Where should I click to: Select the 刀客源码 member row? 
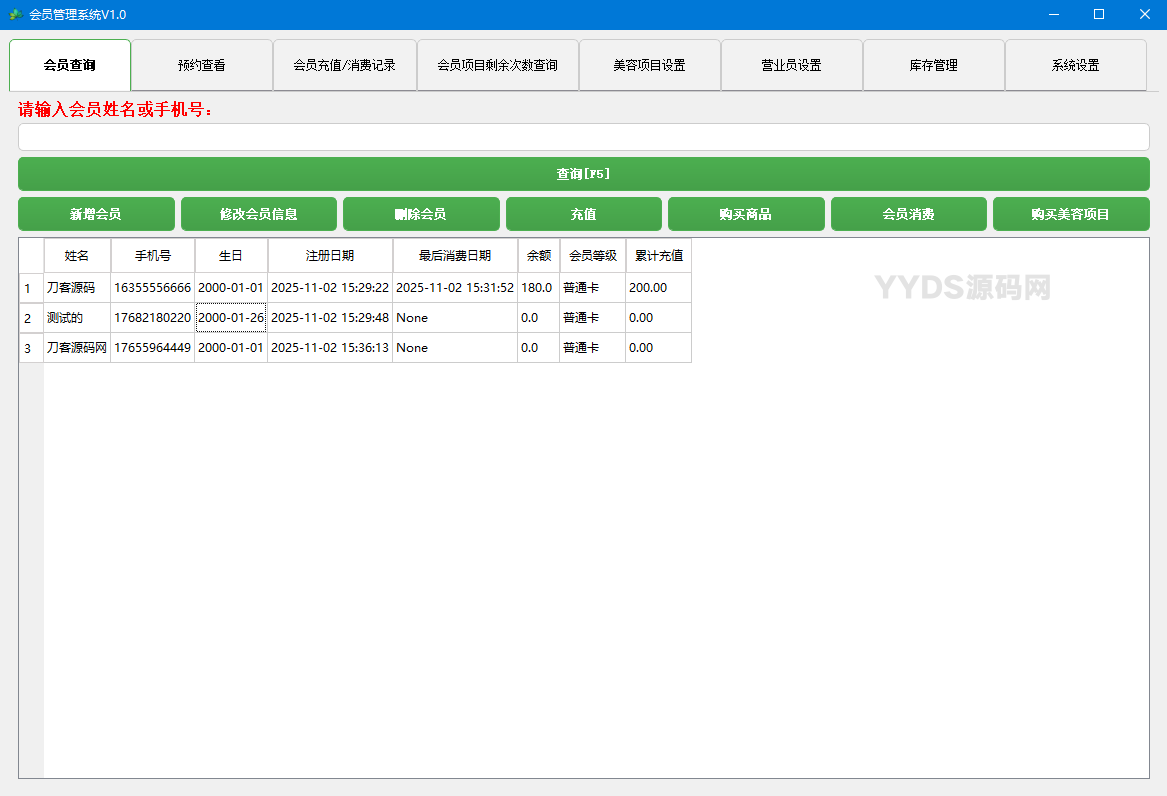tap(77, 287)
